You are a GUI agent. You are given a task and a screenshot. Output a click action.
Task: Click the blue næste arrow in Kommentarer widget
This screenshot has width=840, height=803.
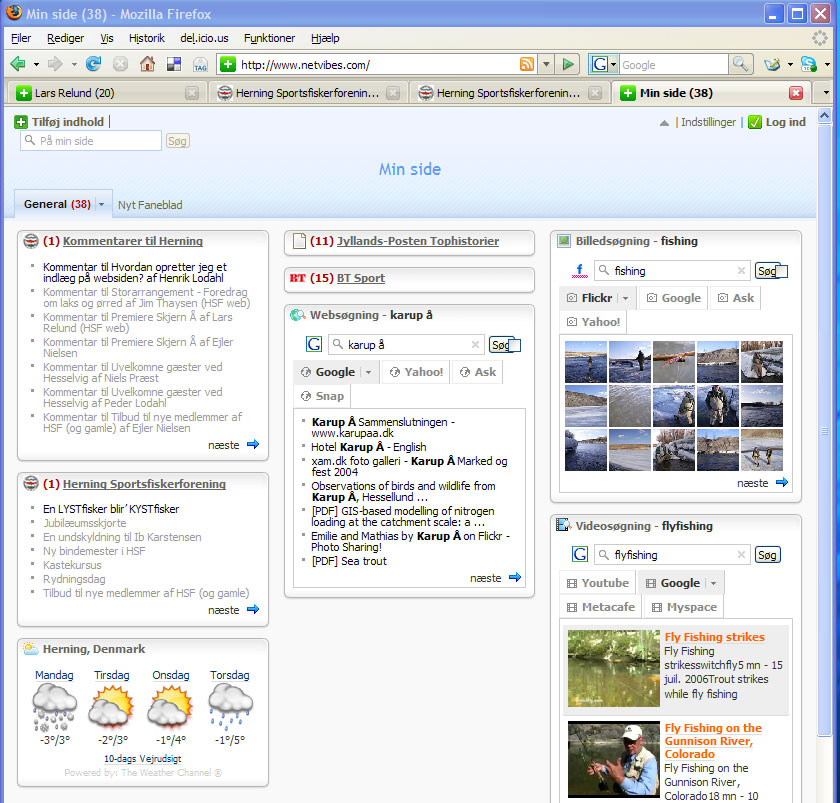(x=252, y=444)
